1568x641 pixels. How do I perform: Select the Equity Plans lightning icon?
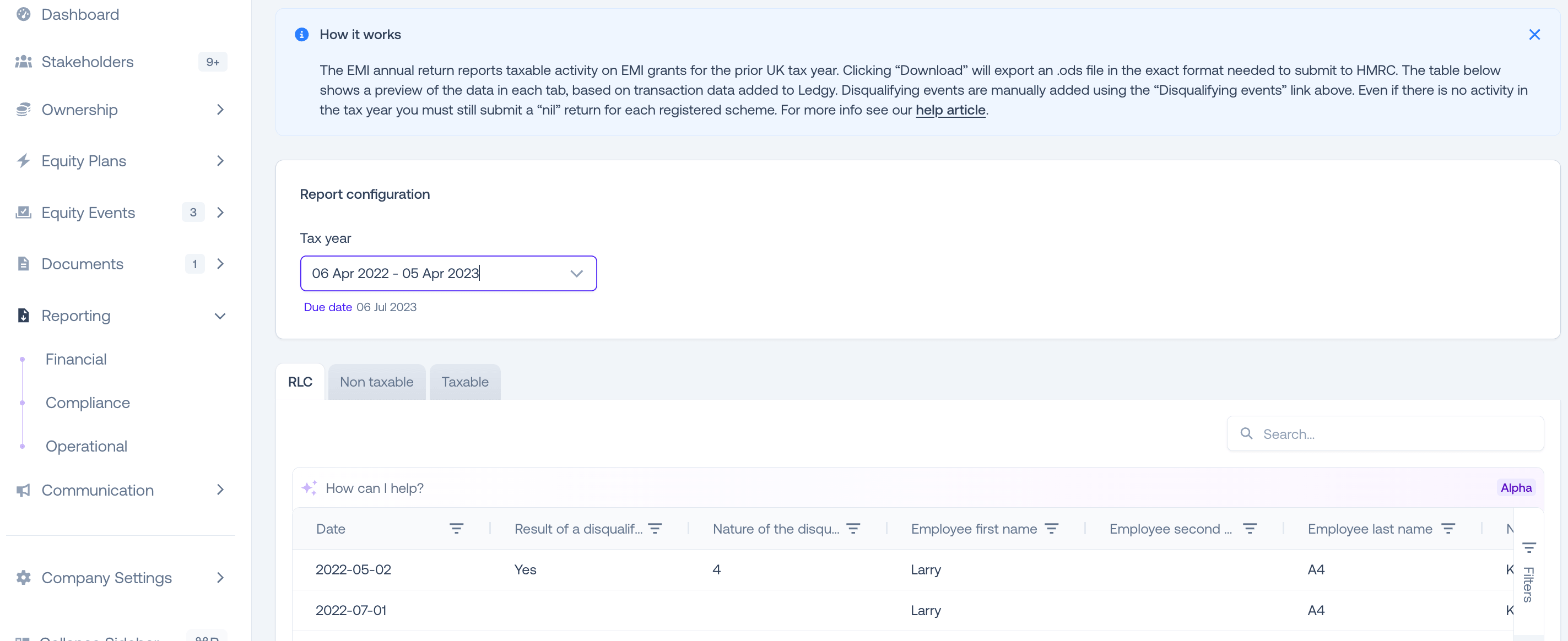point(24,161)
